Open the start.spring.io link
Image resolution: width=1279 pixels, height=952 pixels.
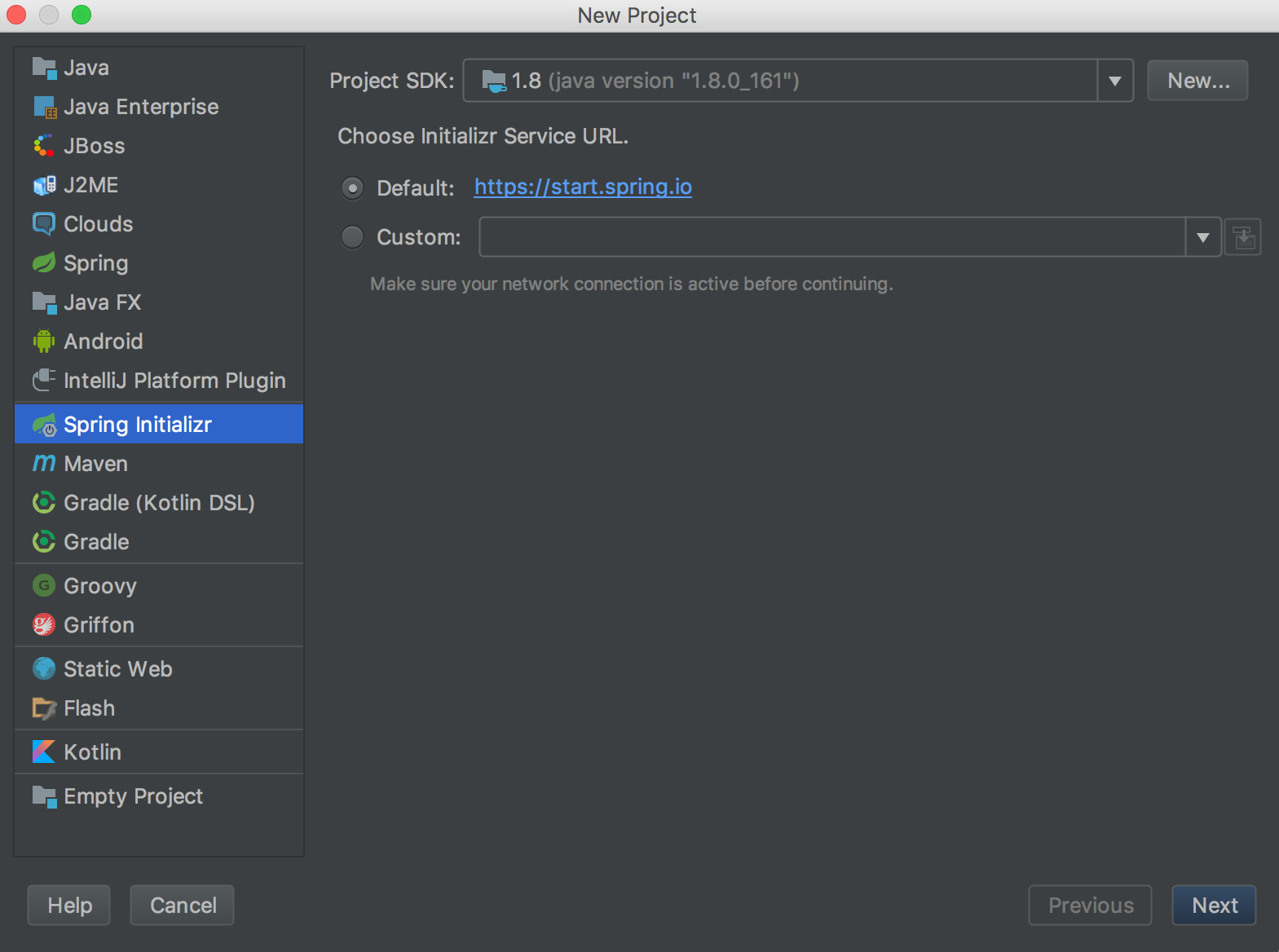[583, 187]
